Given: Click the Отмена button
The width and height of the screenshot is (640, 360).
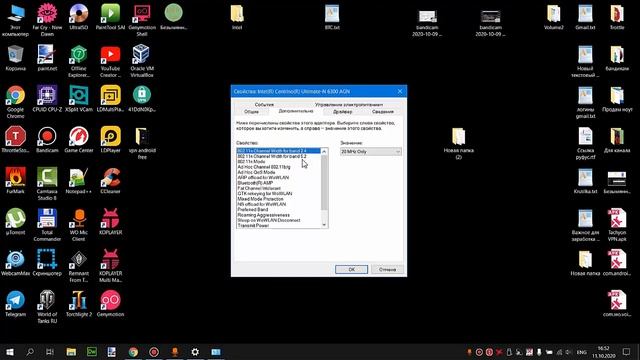Looking at the screenshot, I should coord(387,269).
